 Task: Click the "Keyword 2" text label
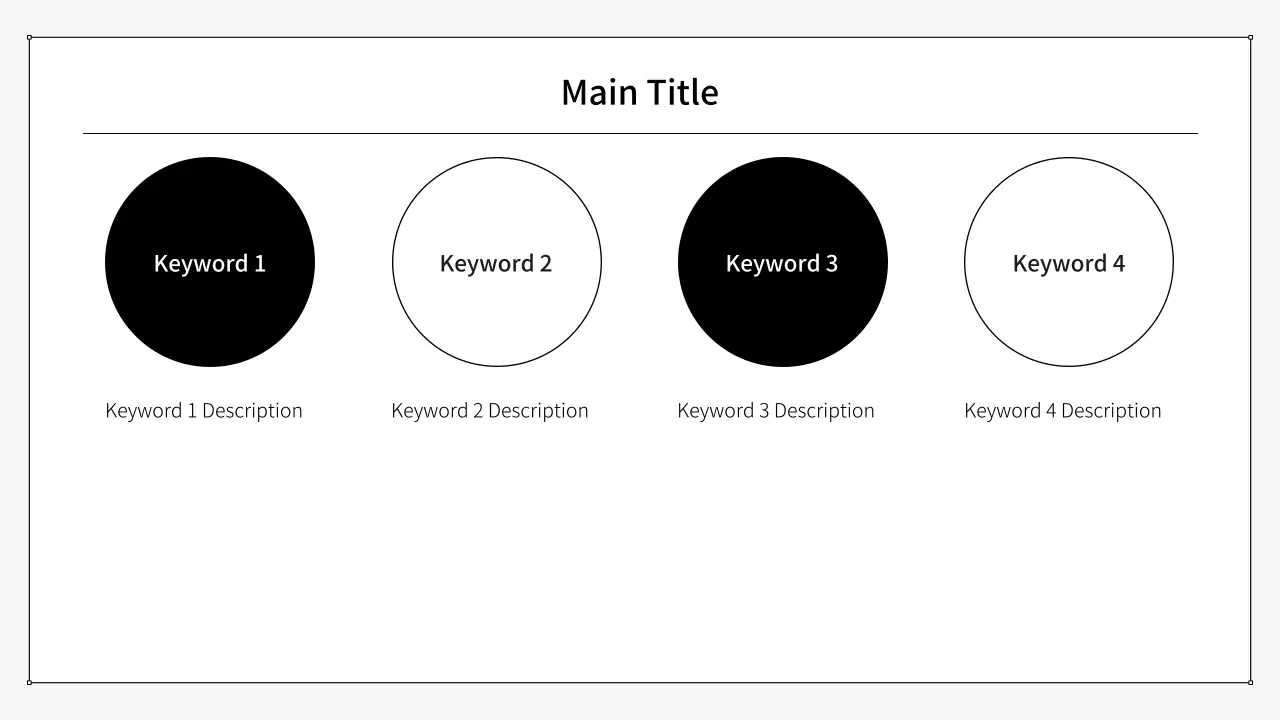tap(496, 263)
